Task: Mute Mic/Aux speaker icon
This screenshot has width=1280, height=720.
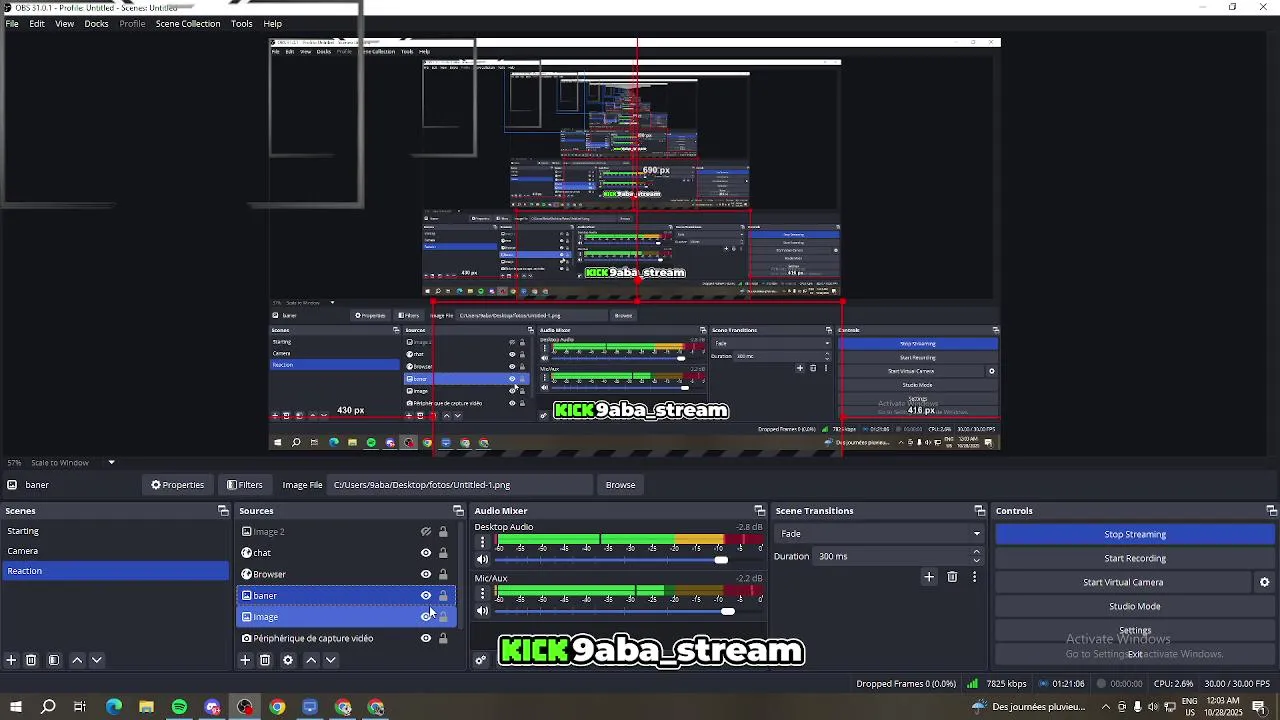Action: point(483,611)
